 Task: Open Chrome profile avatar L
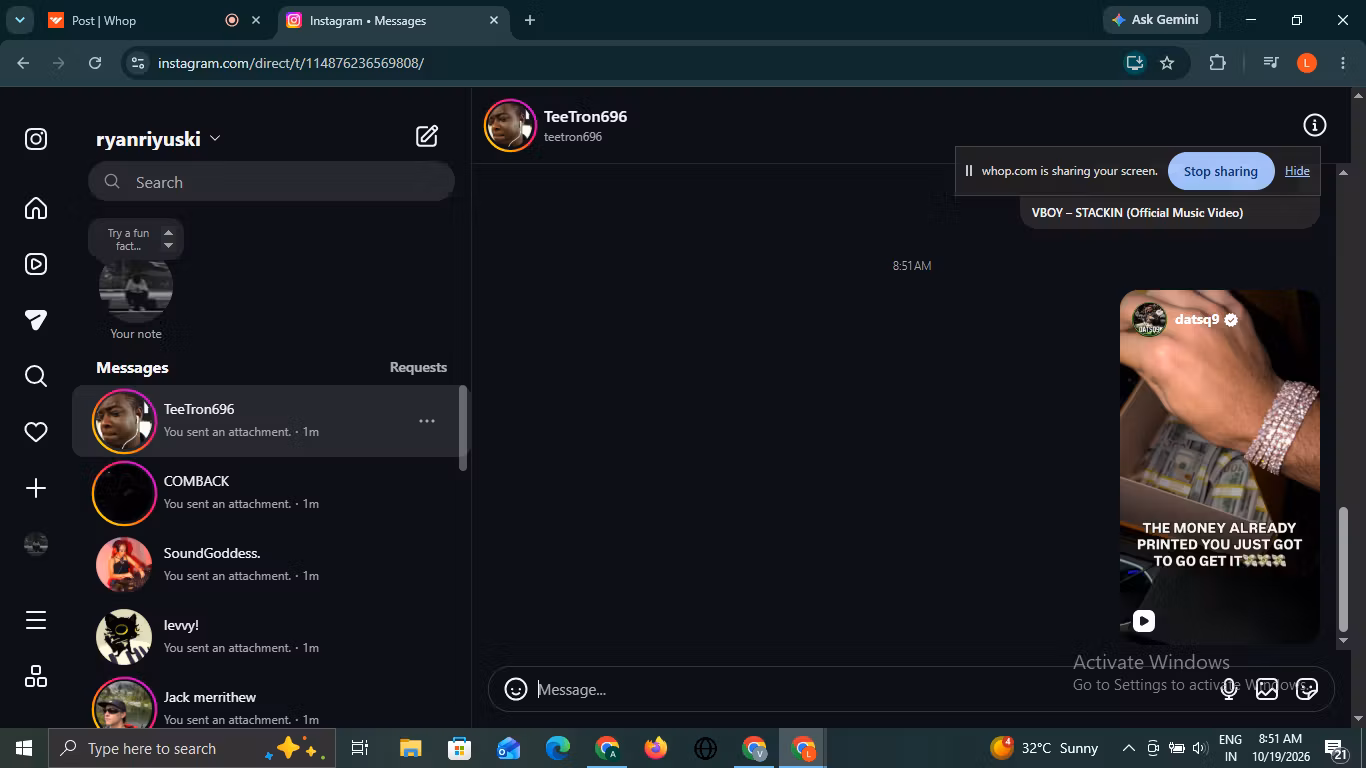pyautogui.click(x=1306, y=63)
